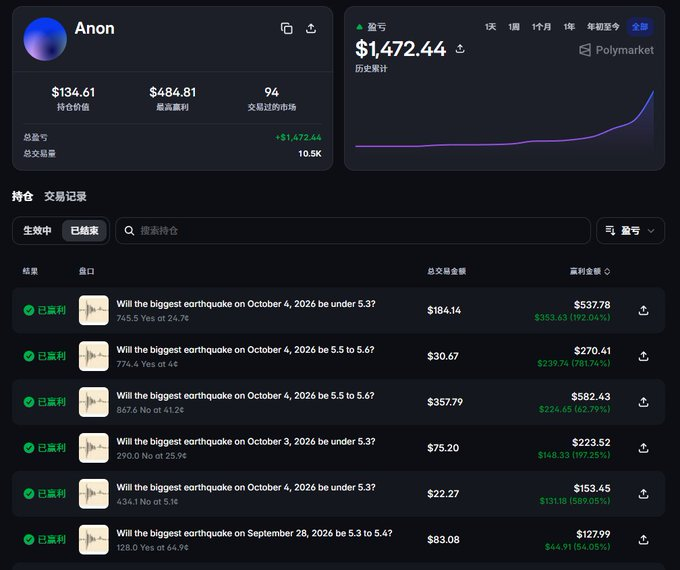Click green check icon in $184.14 row
This screenshot has height=570, width=680.
[x=29, y=310]
